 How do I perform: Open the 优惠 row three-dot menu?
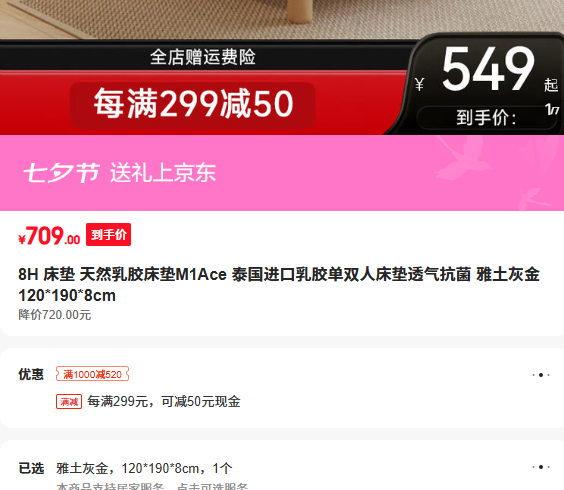click(x=541, y=375)
